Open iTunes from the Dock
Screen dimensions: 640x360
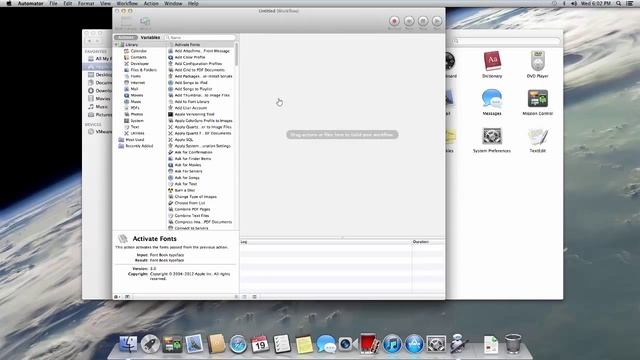click(x=392, y=344)
